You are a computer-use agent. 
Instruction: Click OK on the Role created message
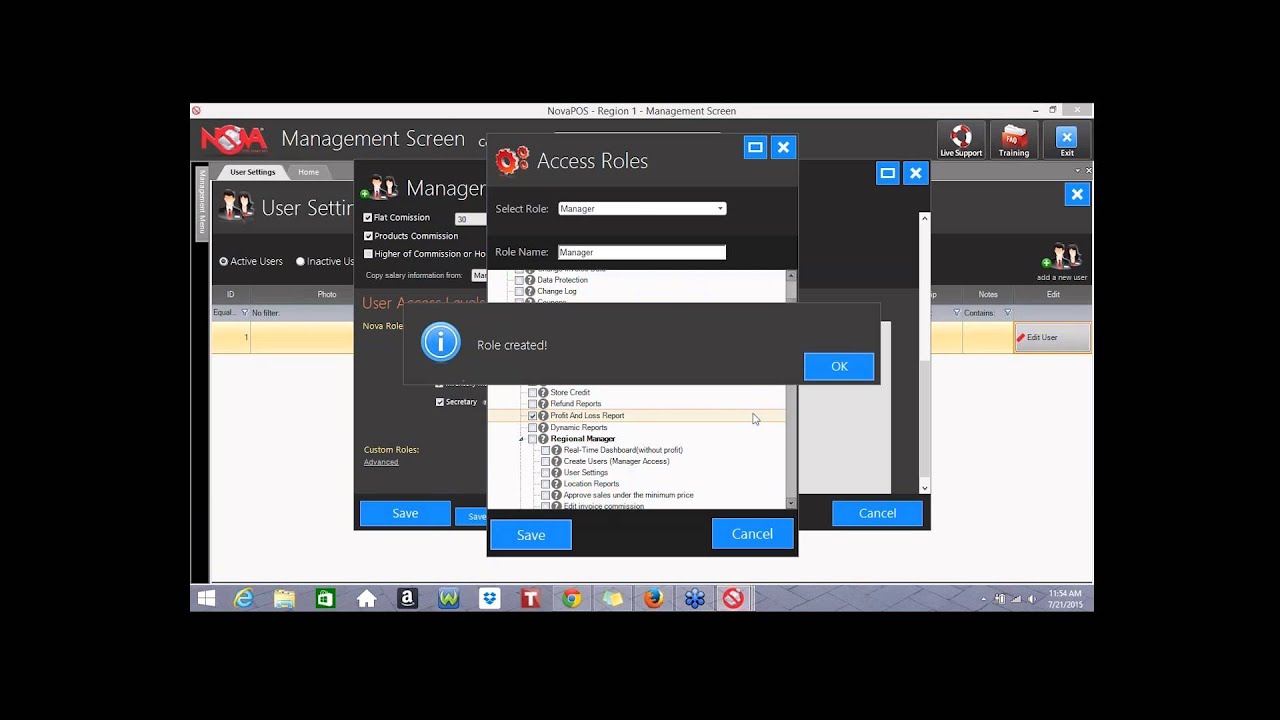point(839,366)
